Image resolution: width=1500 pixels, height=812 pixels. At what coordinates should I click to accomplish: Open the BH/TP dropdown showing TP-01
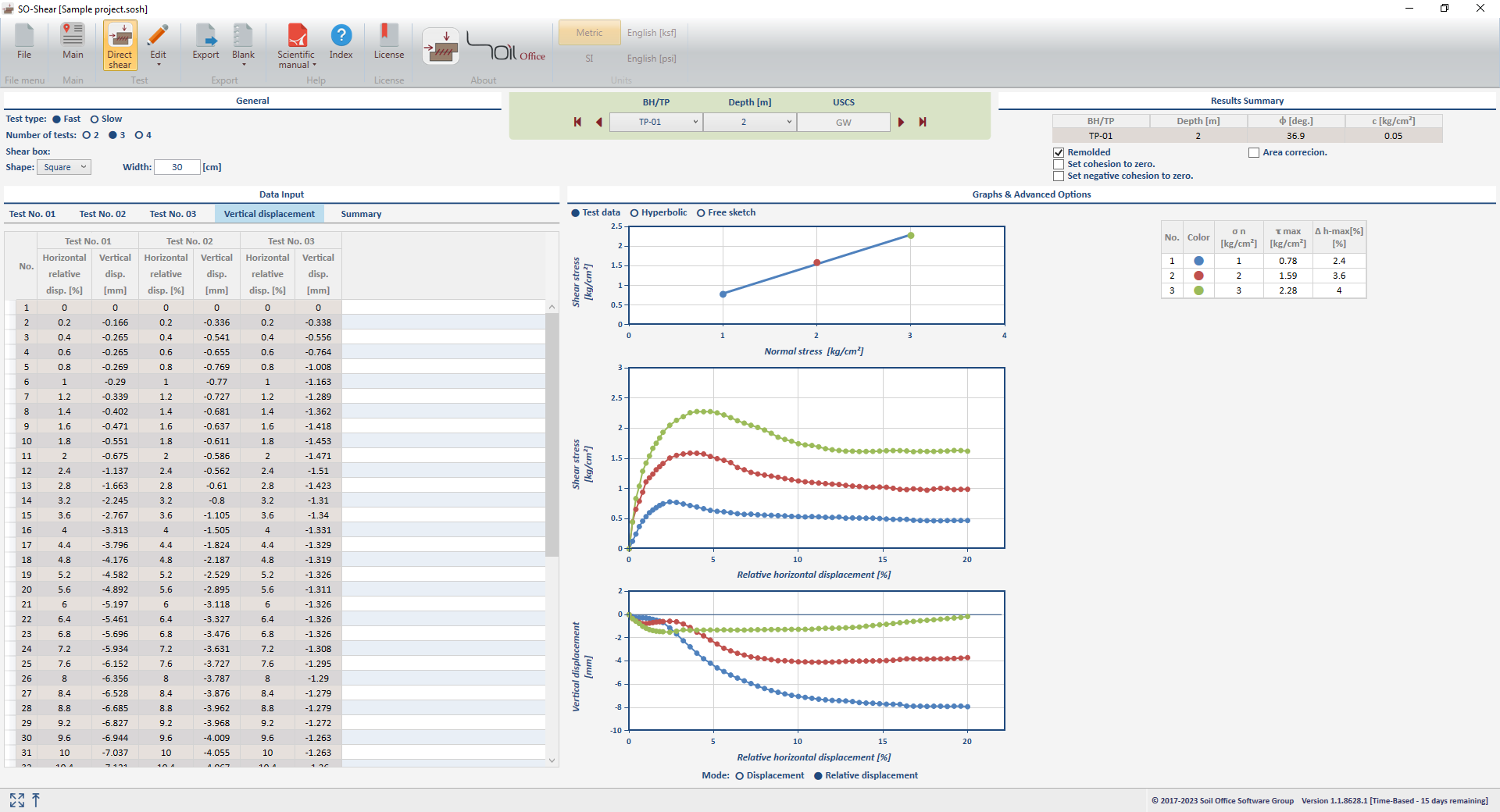point(655,122)
